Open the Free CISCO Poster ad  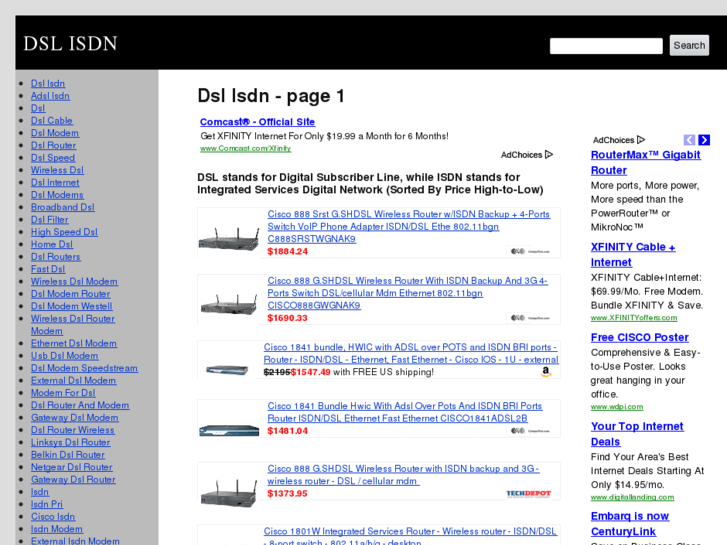pos(639,337)
